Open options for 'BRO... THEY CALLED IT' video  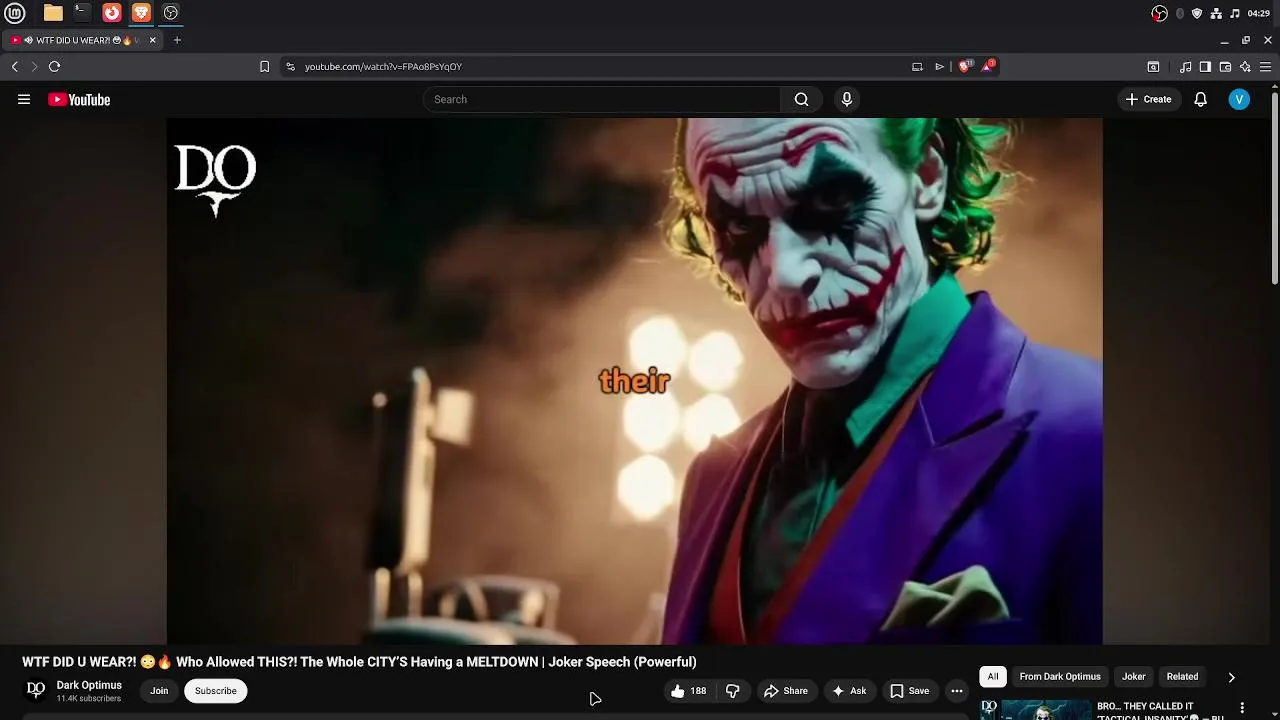click(x=1243, y=708)
